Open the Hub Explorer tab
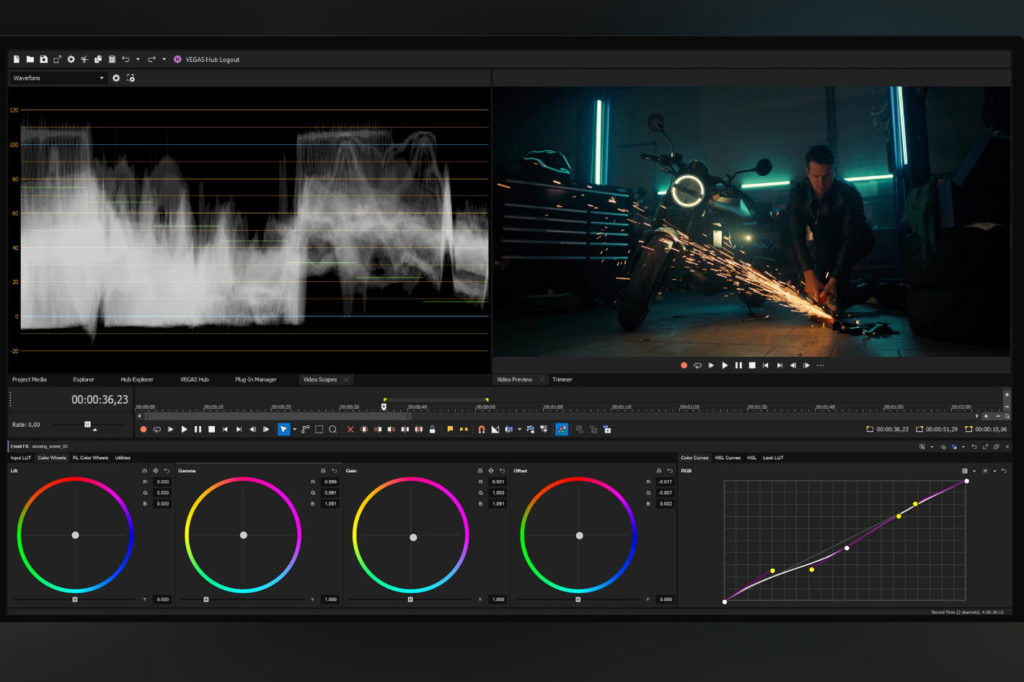This screenshot has width=1024, height=682. click(x=136, y=380)
